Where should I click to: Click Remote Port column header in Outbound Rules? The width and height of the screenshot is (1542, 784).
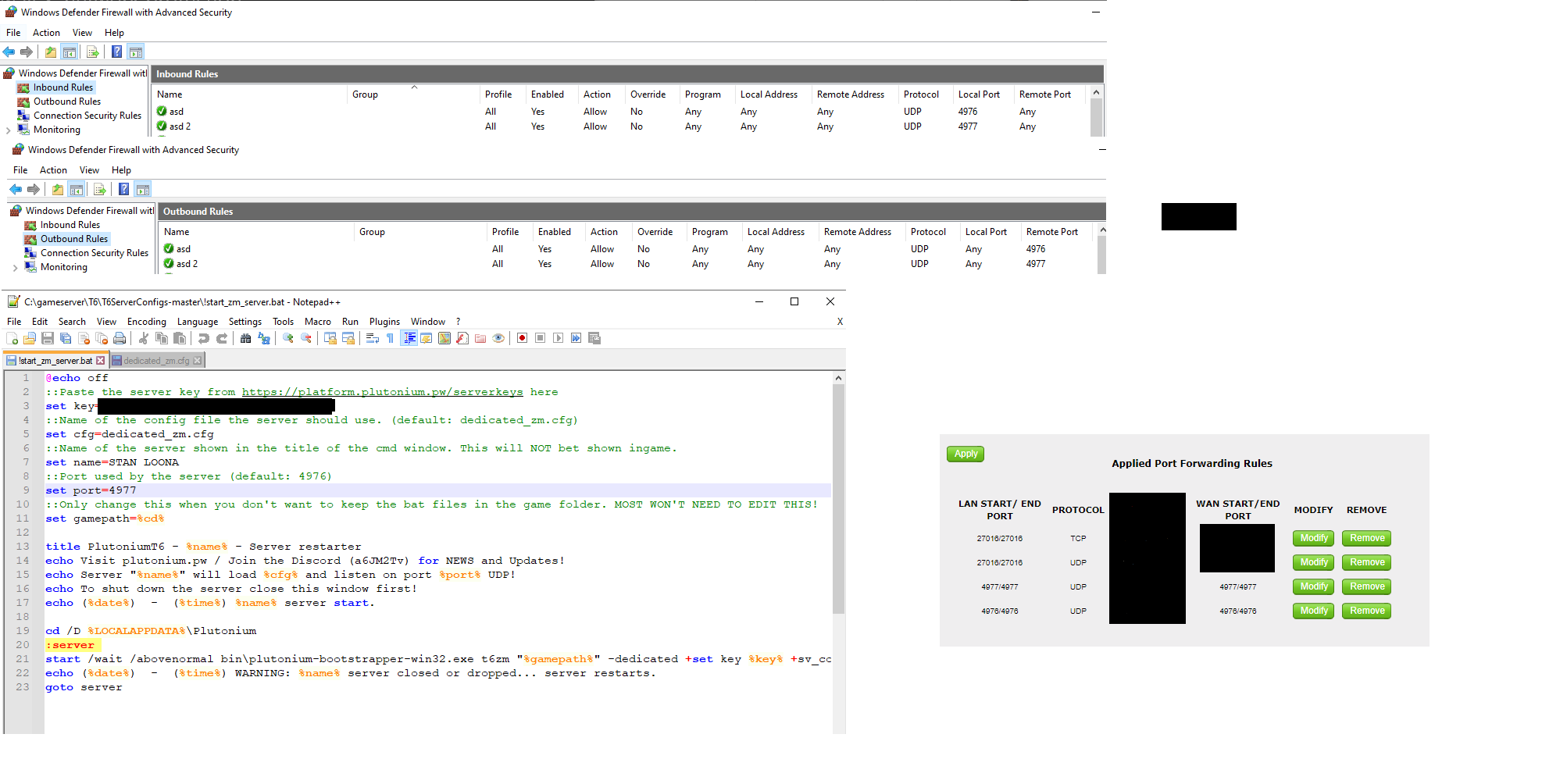click(1051, 232)
